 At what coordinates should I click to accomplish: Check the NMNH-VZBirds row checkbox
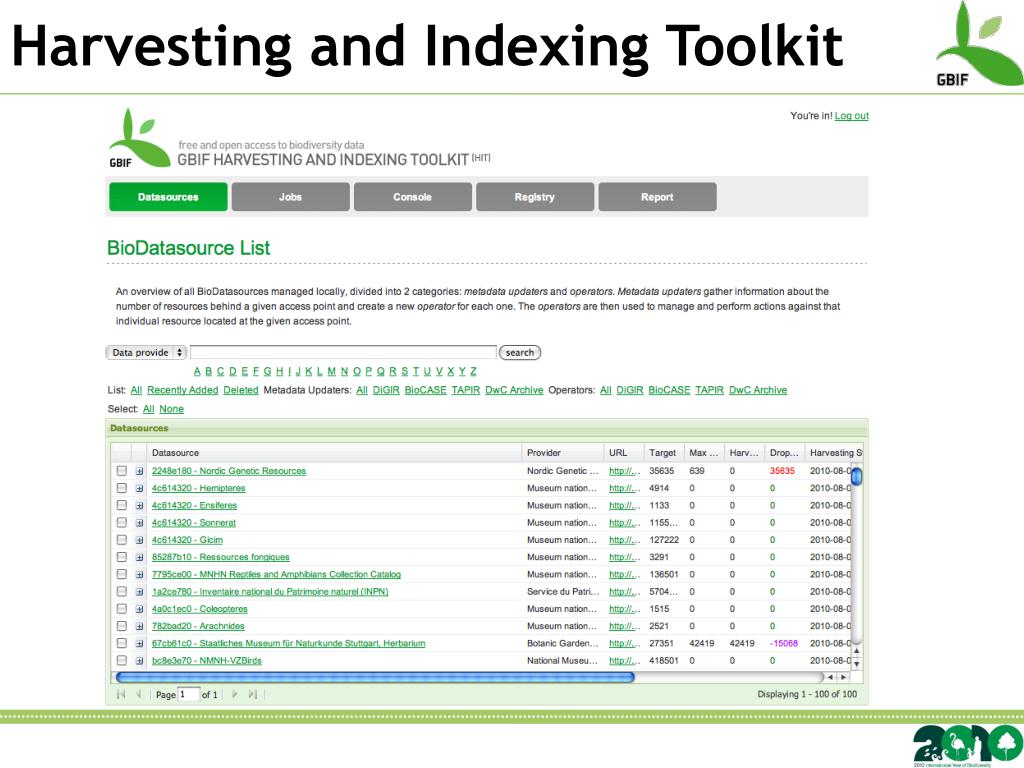click(121, 660)
